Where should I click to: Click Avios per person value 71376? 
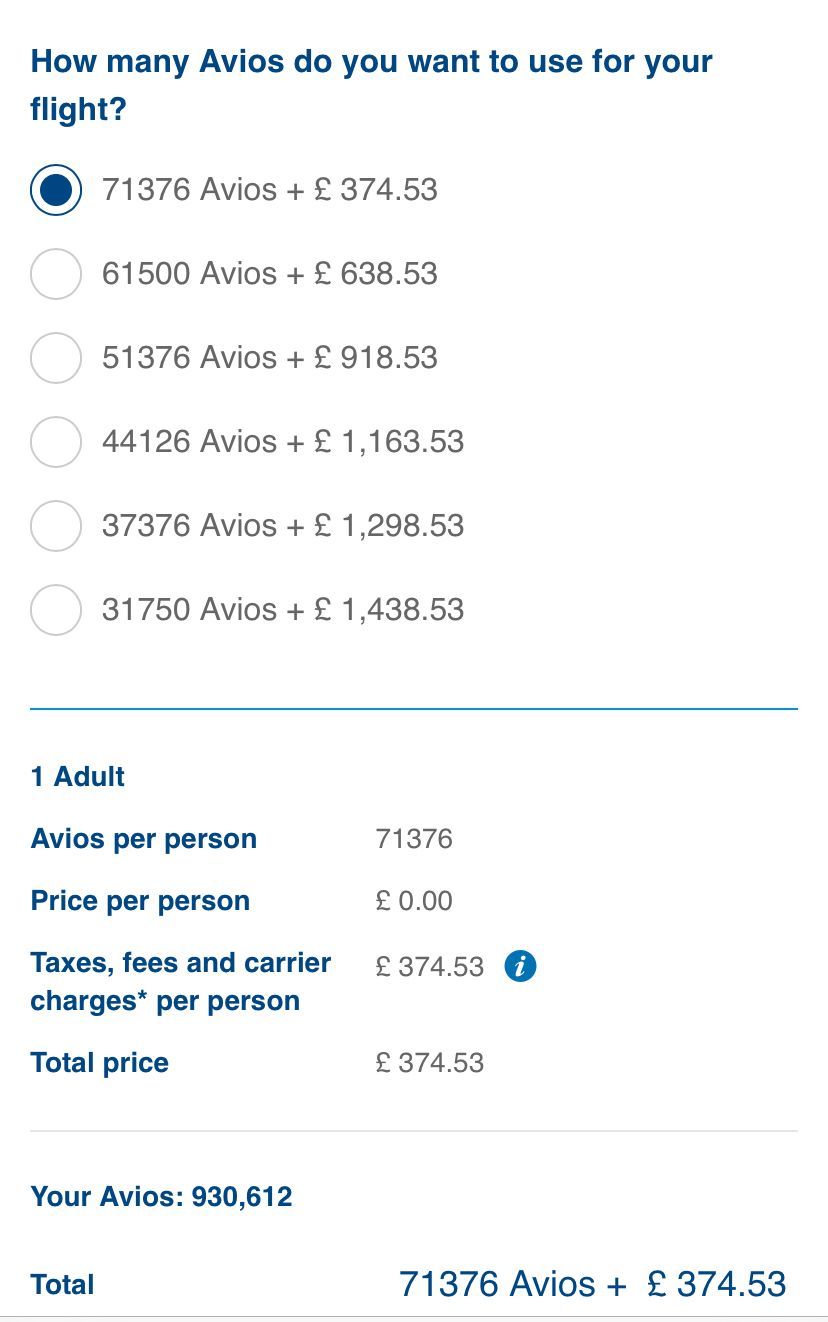point(414,839)
